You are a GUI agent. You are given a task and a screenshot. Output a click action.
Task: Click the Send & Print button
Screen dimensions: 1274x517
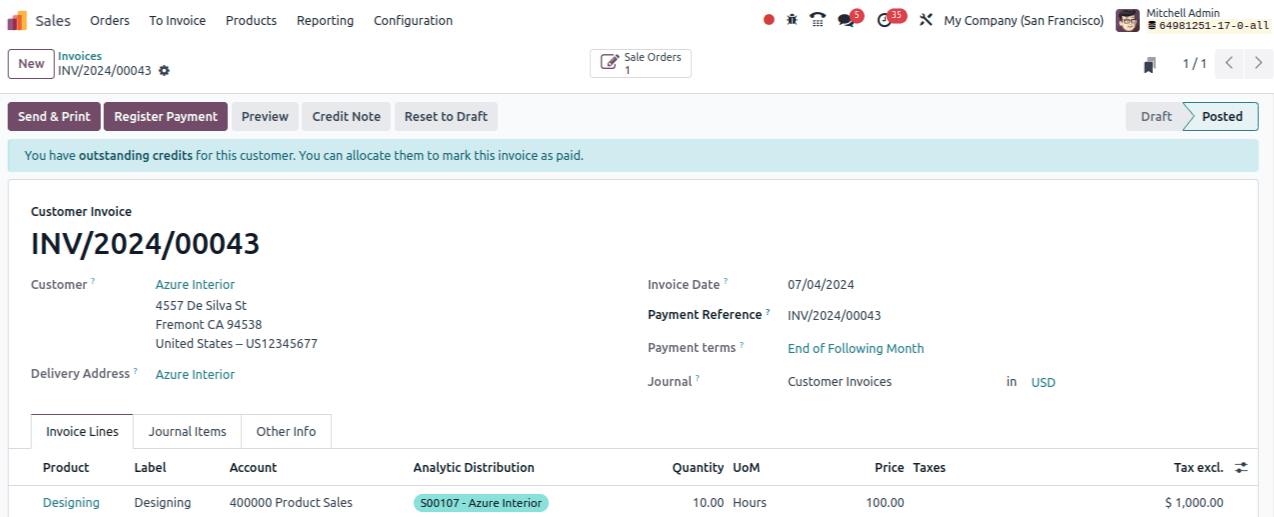click(x=54, y=117)
